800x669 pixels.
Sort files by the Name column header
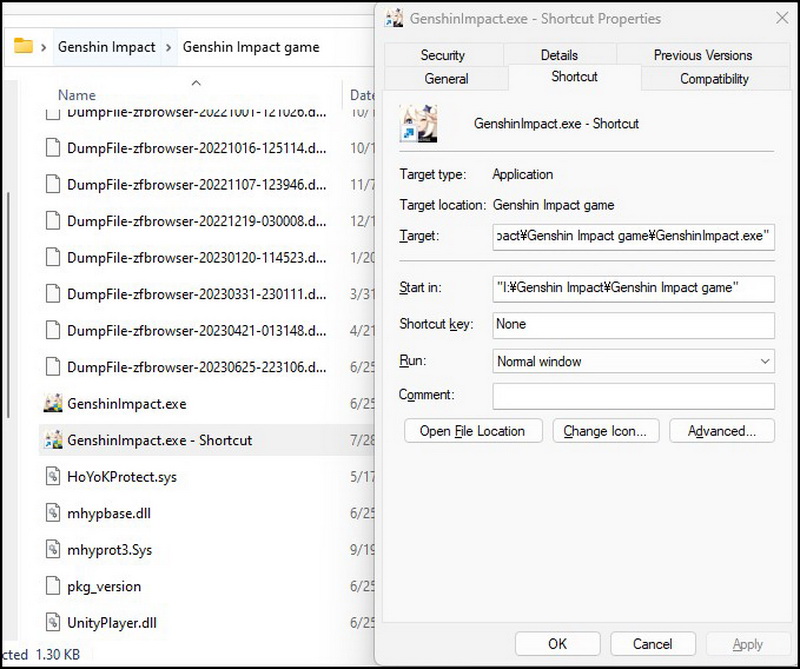tap(77, 95)
